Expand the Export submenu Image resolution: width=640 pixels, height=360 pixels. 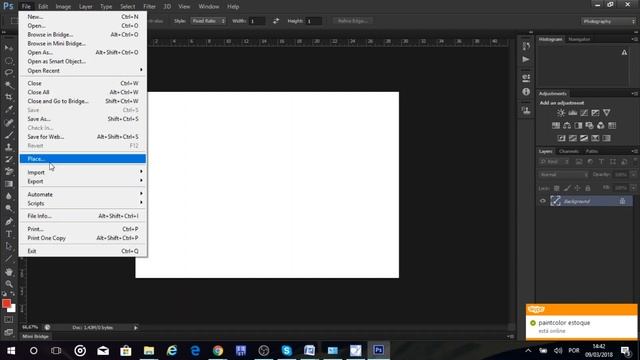coord(83,181)
